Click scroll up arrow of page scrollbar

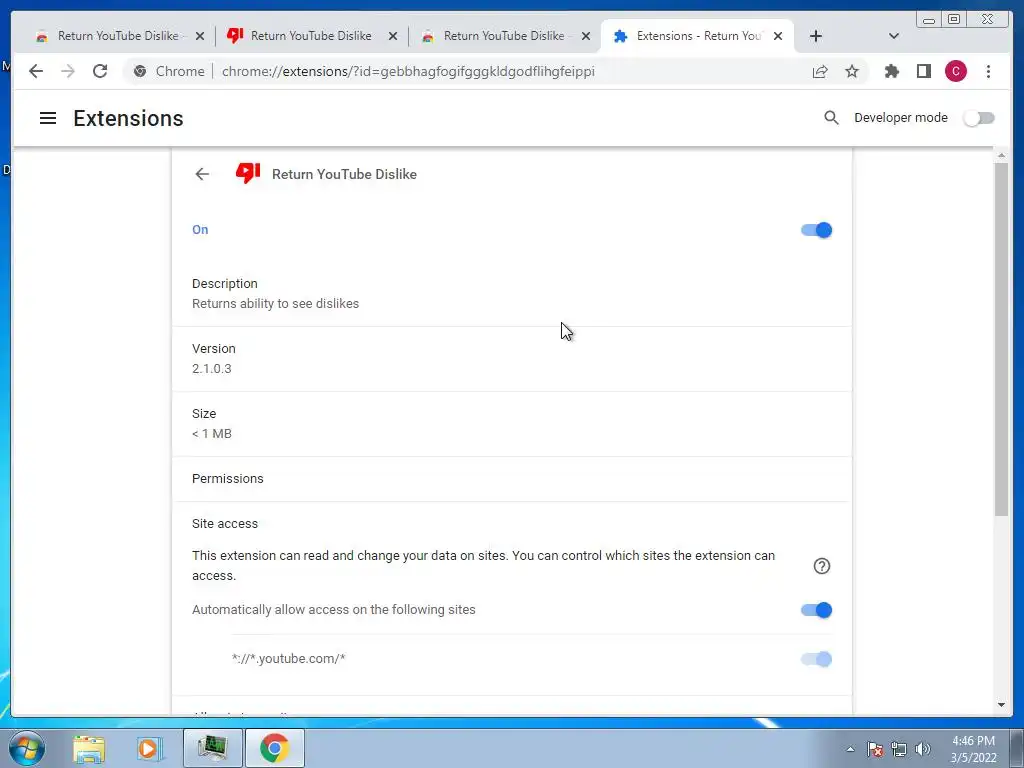pyautogui.click(x=1001, y=155)
